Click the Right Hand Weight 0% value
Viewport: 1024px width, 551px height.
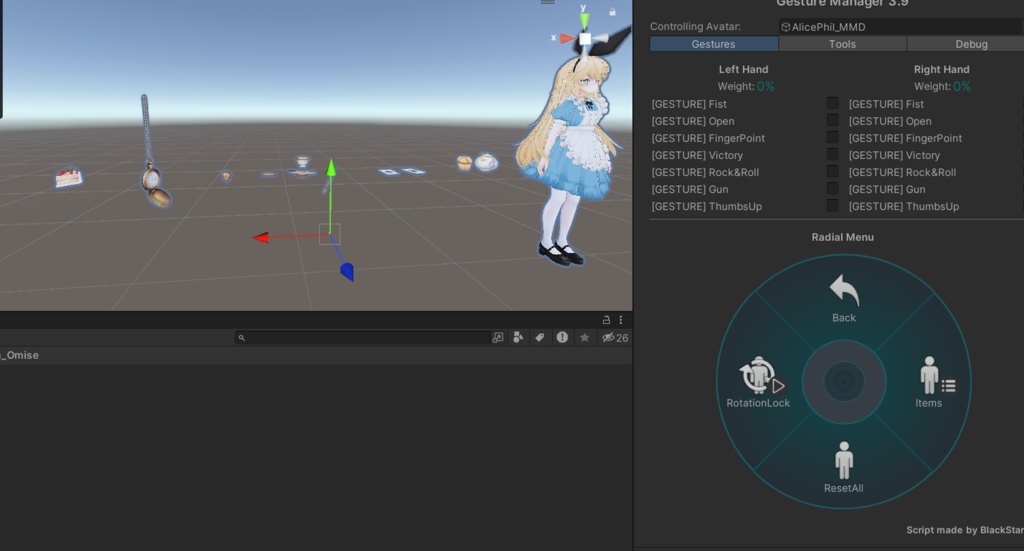pos(962,86)
